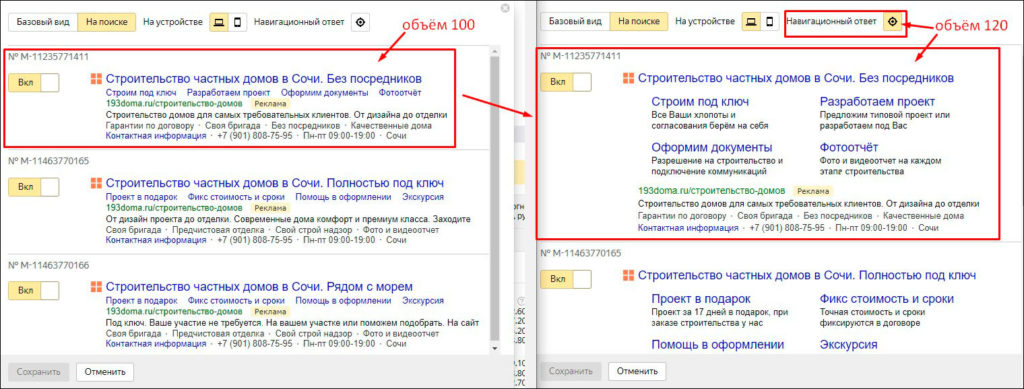Toggle navigation answer target icon in right panel
1024x389 pixels.
tap(892, 22)
